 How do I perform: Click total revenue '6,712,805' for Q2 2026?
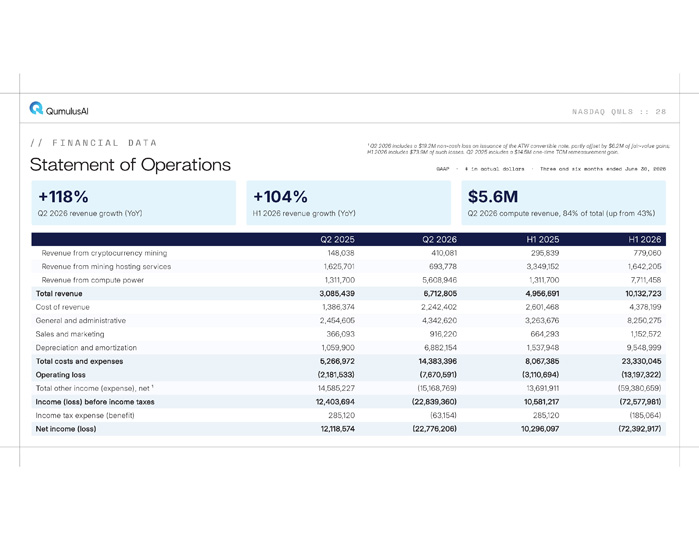440,293
